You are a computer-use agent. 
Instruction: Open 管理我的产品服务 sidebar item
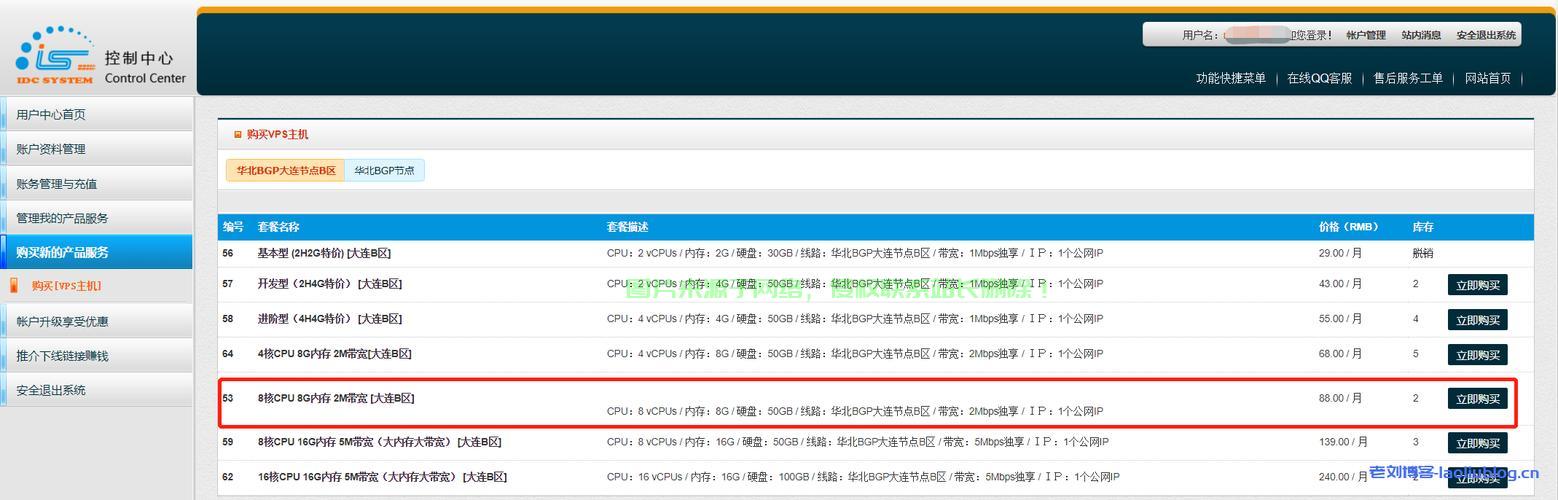pos(96,218)
